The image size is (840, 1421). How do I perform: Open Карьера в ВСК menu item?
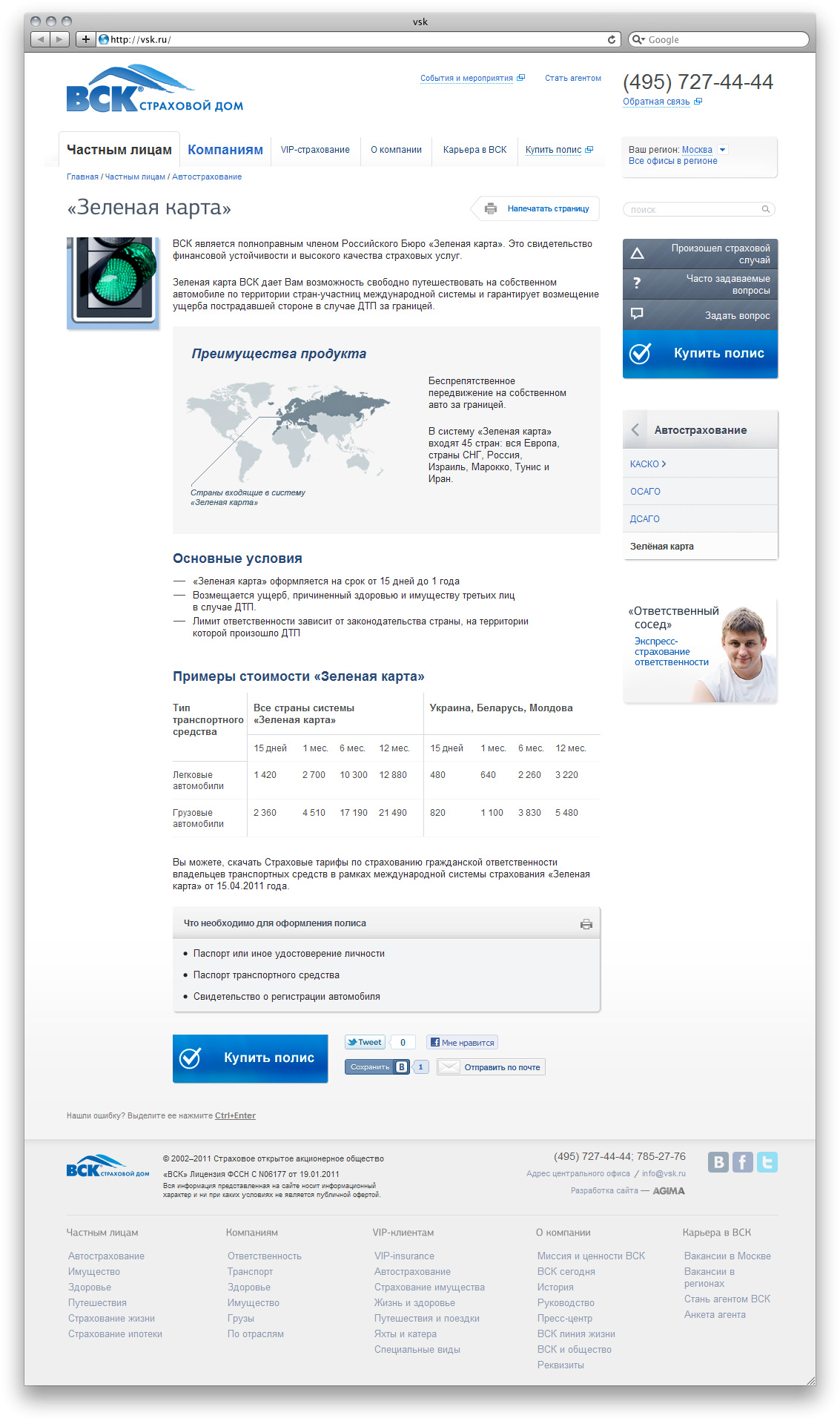[x=474, y=150]
